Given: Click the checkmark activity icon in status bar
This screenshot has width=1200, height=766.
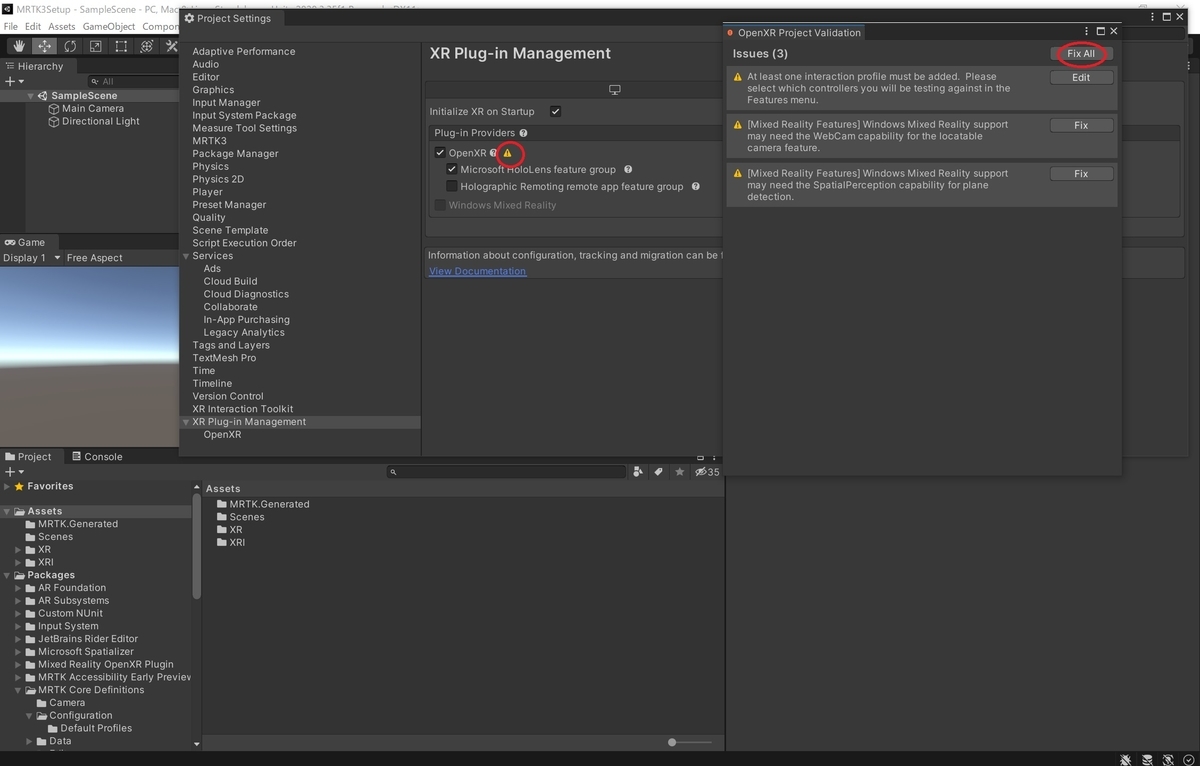Looking at the screenshot, I should pyautogui.click(x=1187, y=759).
